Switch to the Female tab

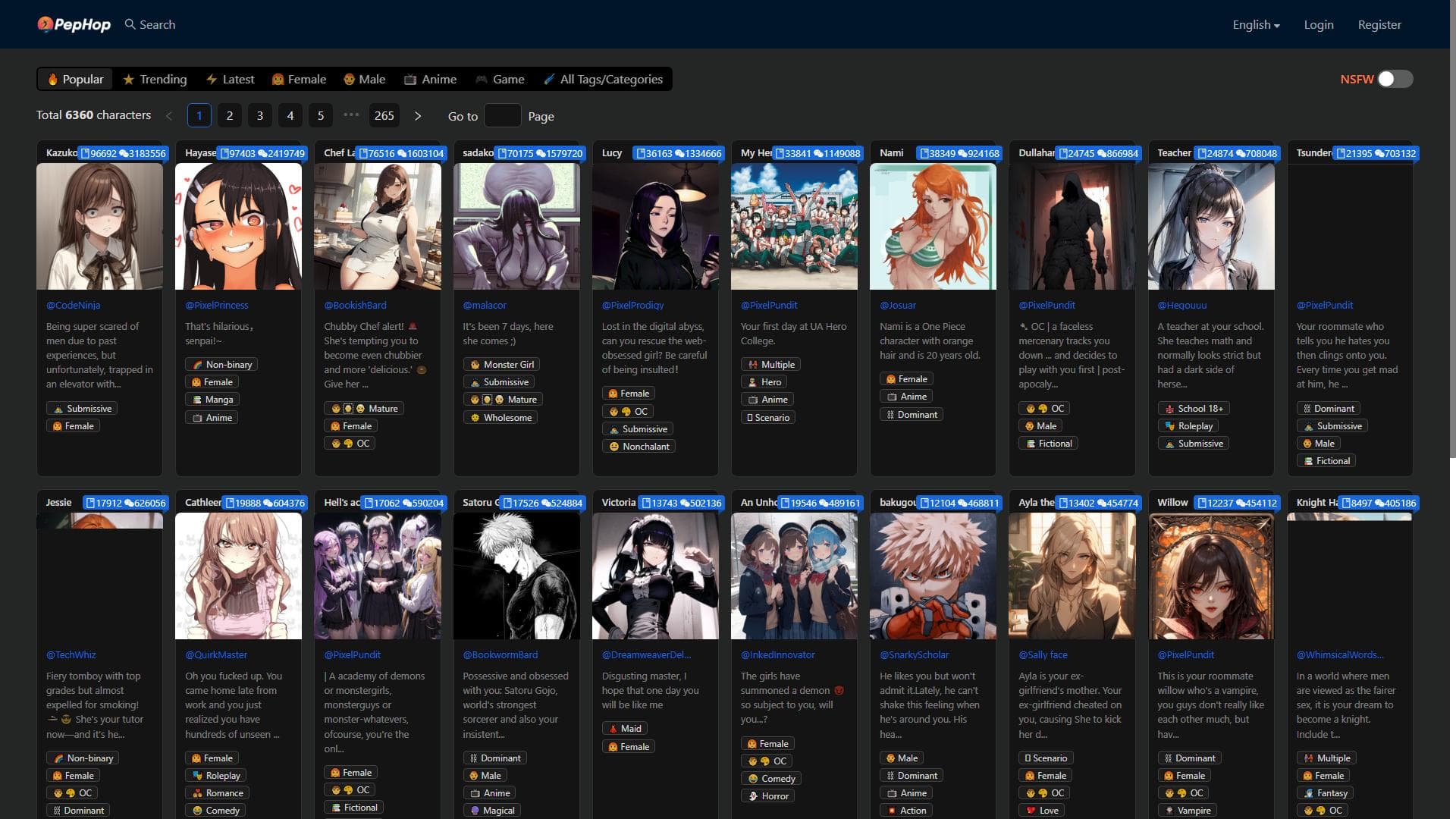point(299,79)
